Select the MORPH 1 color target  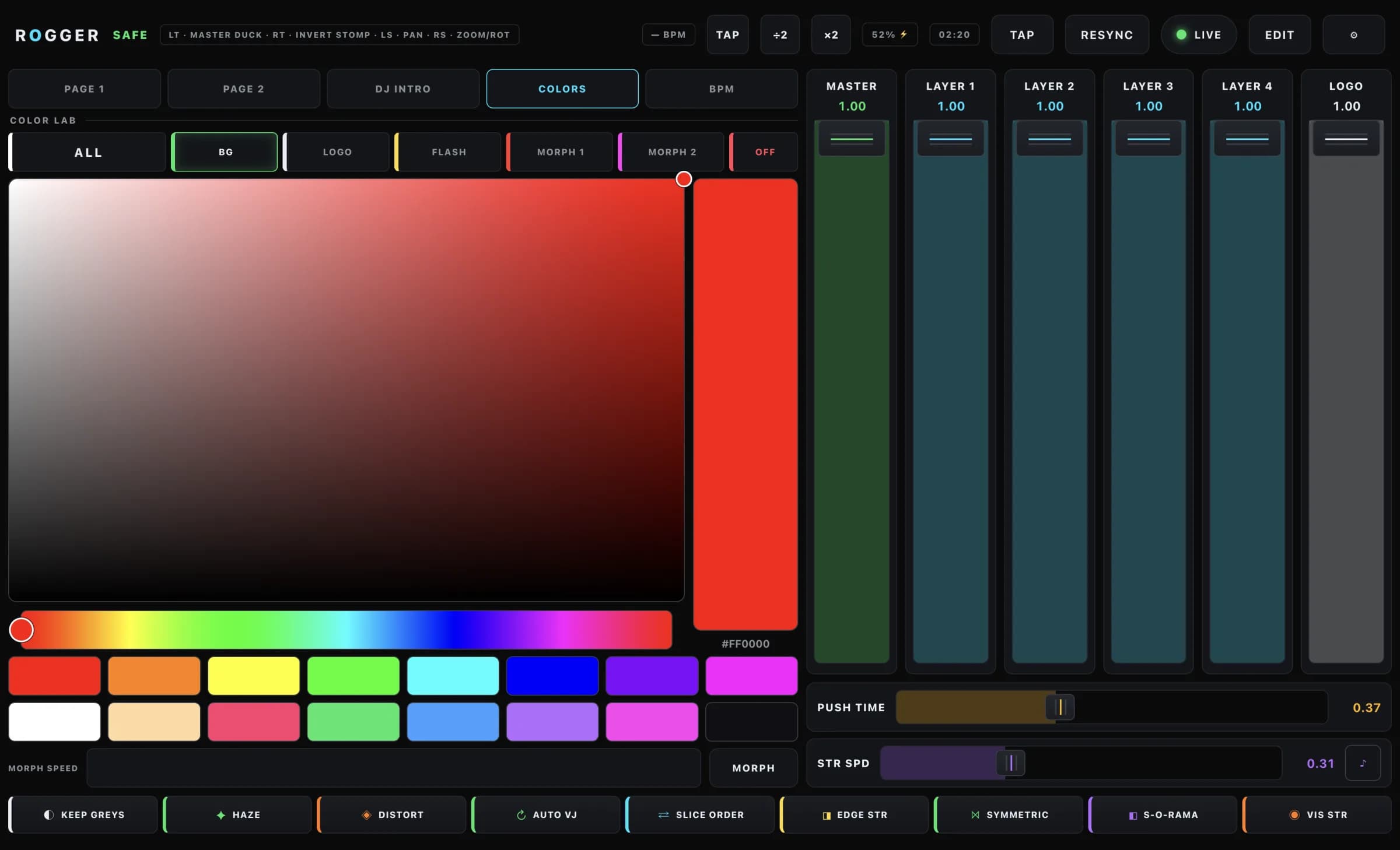point(560,152)
